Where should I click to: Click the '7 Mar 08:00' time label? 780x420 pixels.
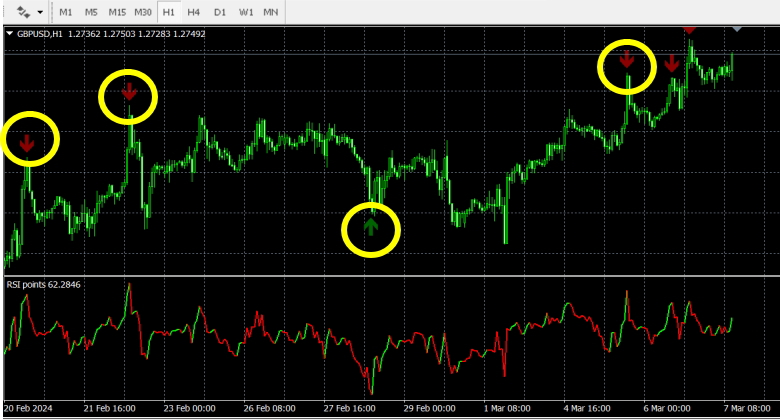pyautogui.click(x=747, y=409)
